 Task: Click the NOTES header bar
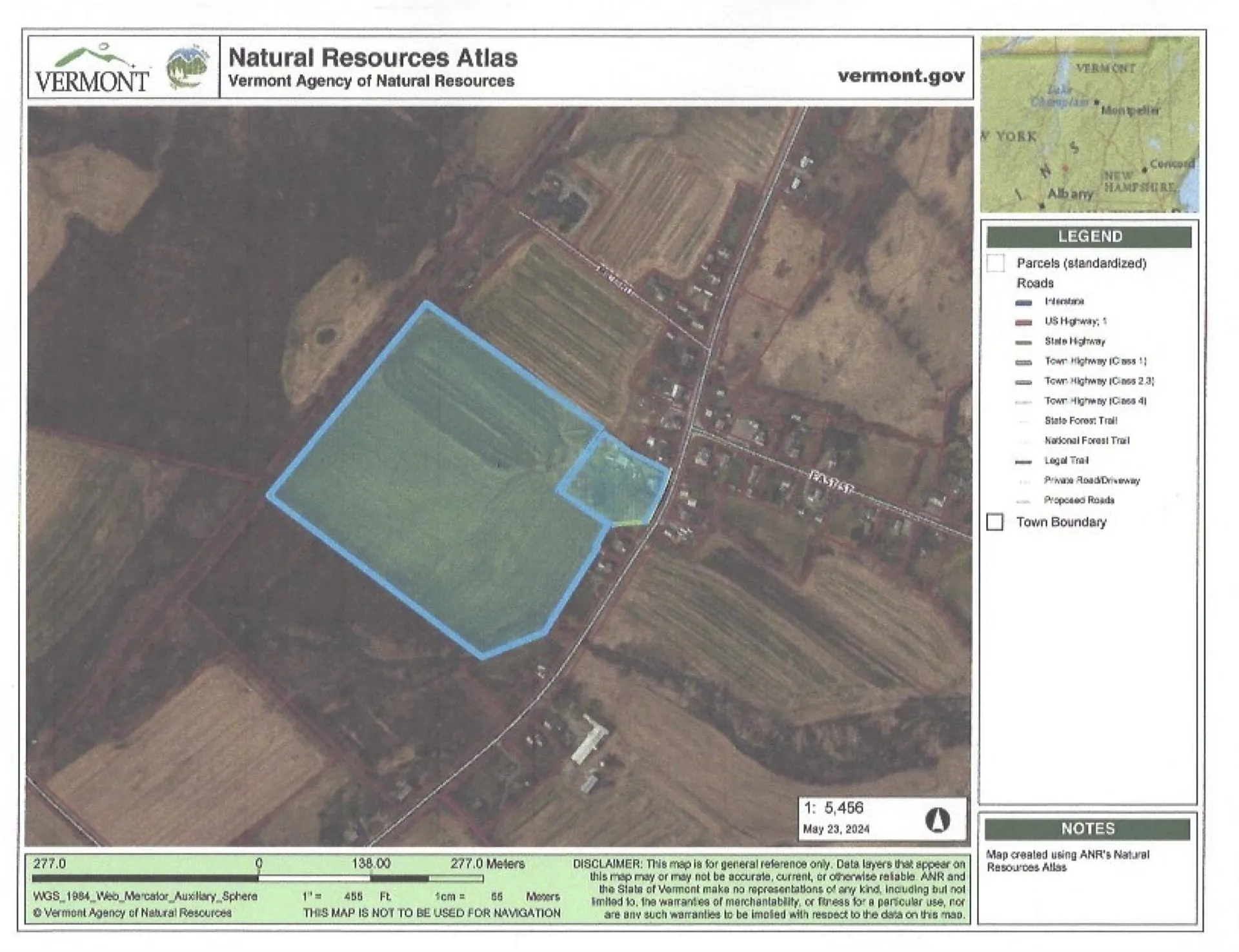point(1087,829)
